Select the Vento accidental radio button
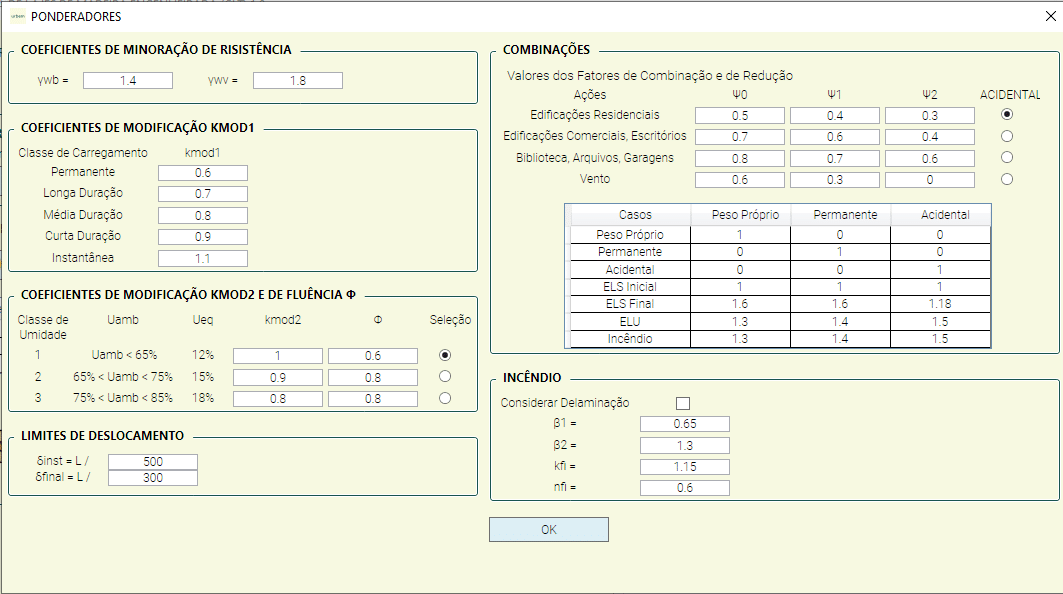 click(1007, 179)
